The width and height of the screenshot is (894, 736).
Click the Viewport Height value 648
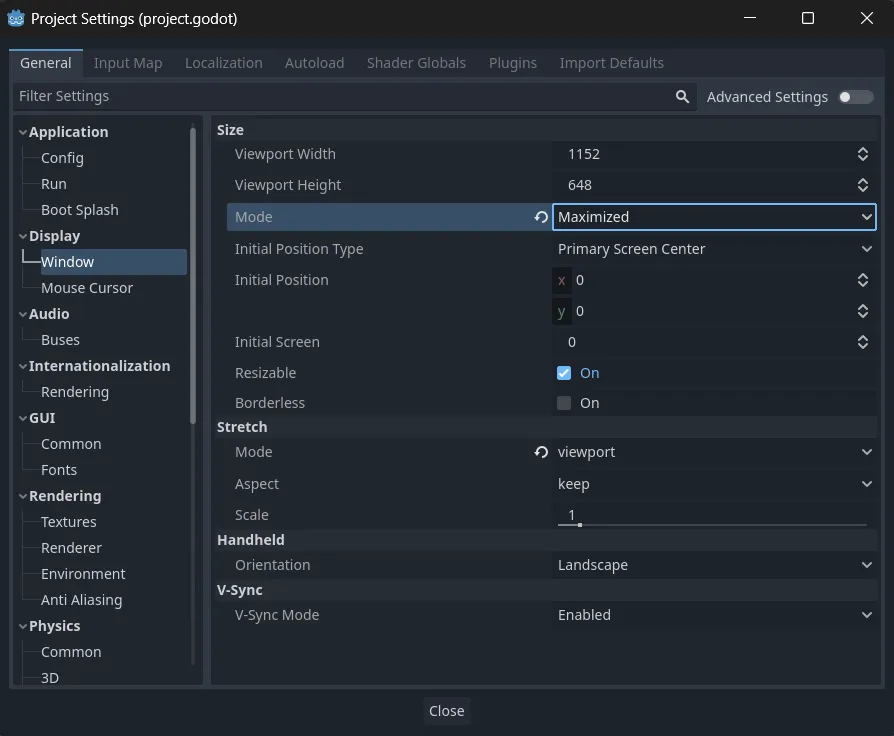(579, 185)
